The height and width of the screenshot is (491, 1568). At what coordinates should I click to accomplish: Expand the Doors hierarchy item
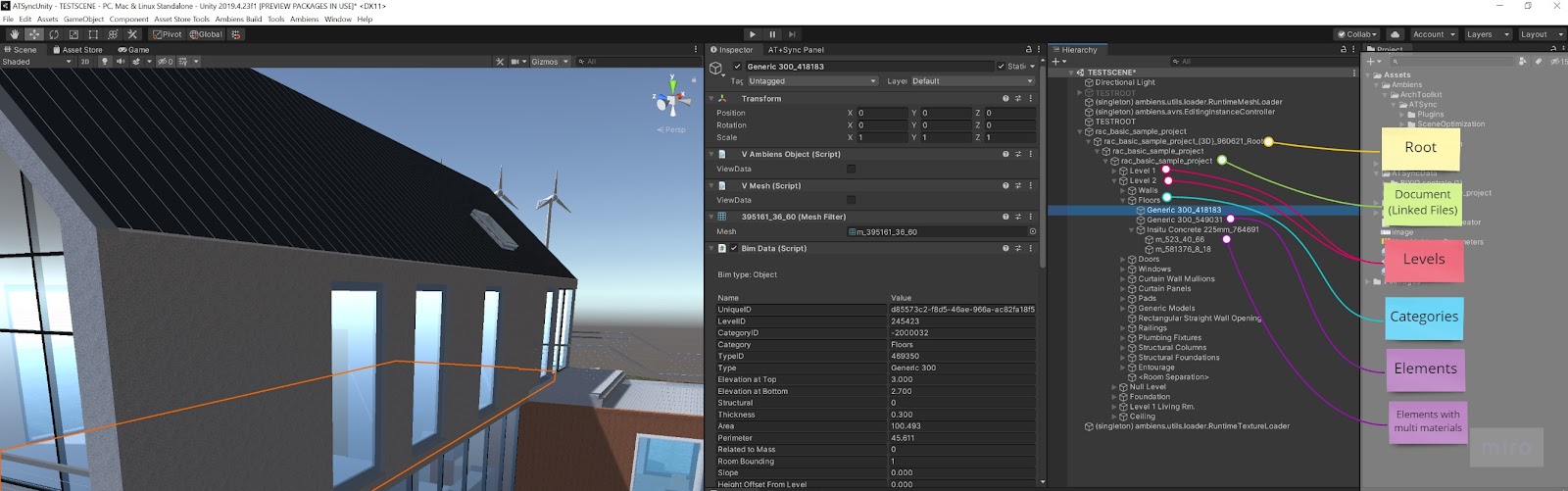click(1123, 260)
